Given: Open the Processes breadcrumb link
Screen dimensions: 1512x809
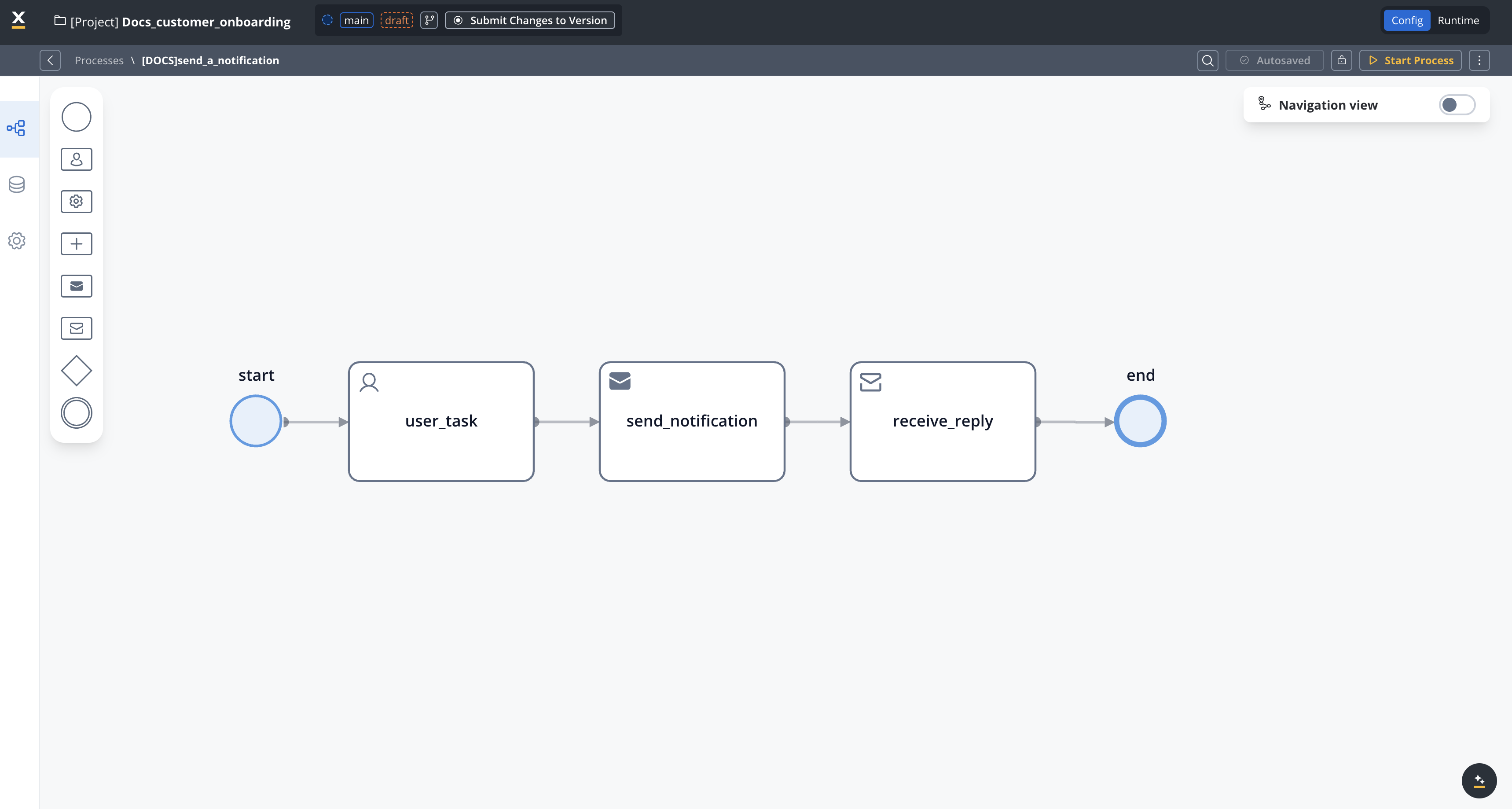Looking at the screenshot, I should 99,60.
